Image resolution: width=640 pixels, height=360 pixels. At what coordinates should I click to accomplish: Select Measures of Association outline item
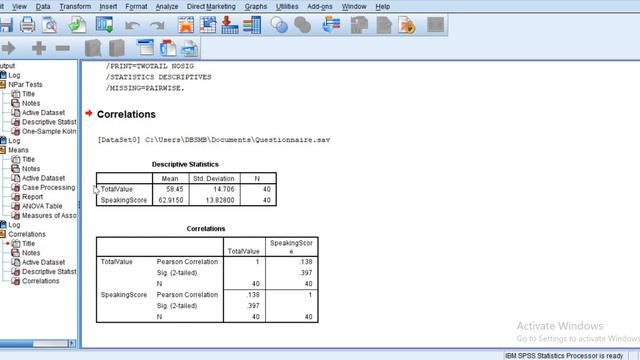(49, 216)
